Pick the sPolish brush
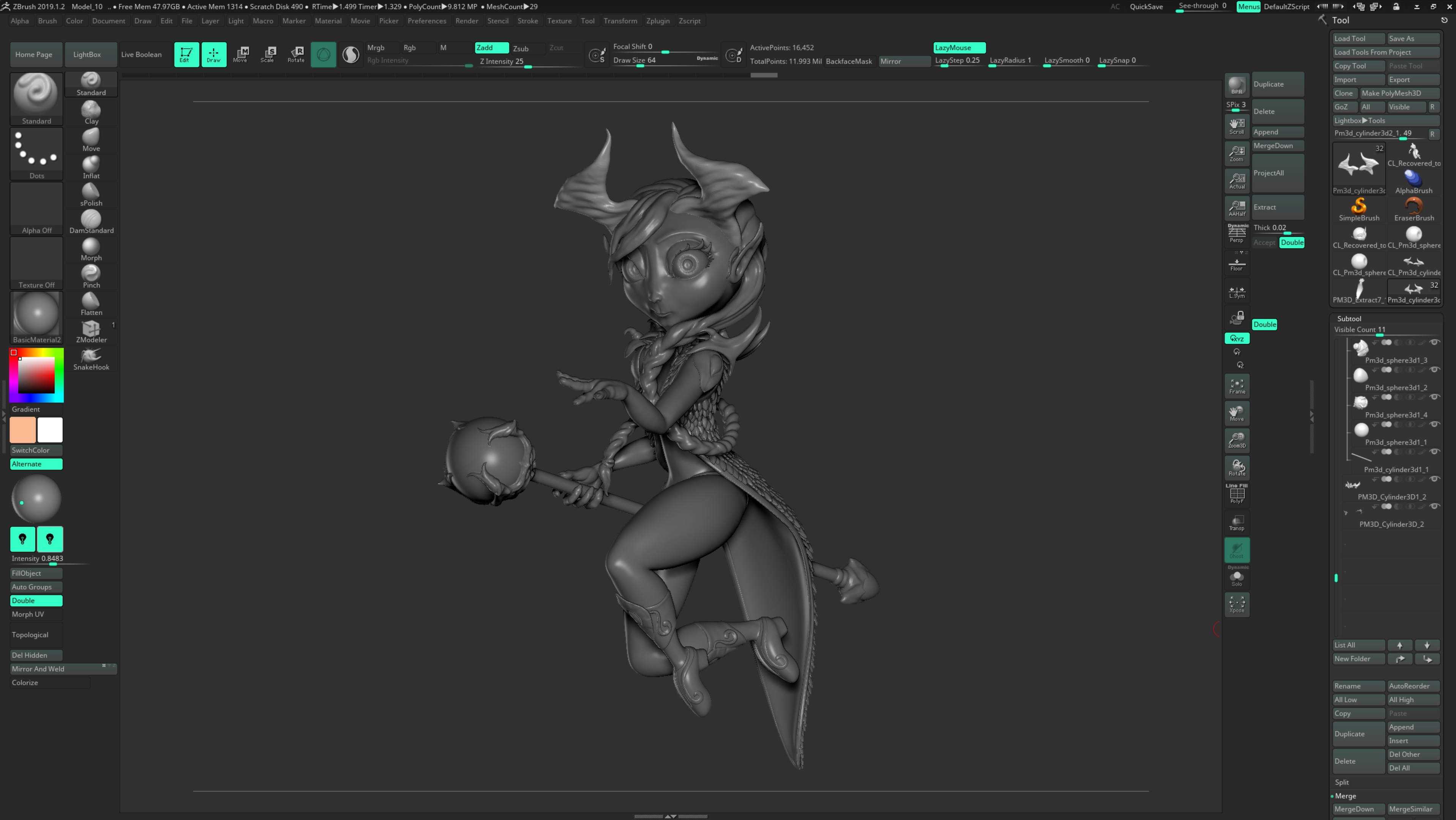The image size is (1456, 820). click(x=91, y=194)
